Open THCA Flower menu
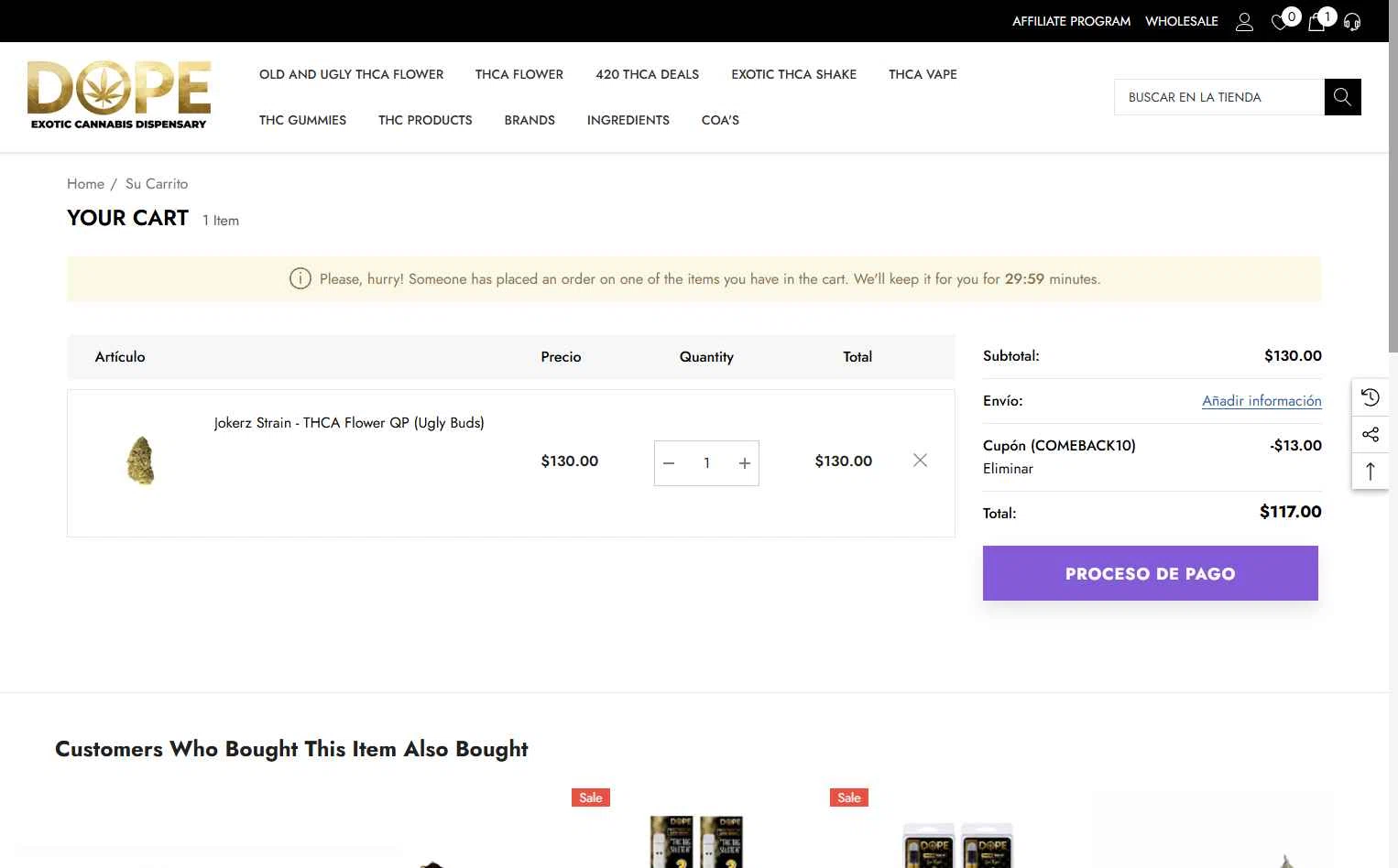This screenshot has height=868, width=1398. (519, 74)
